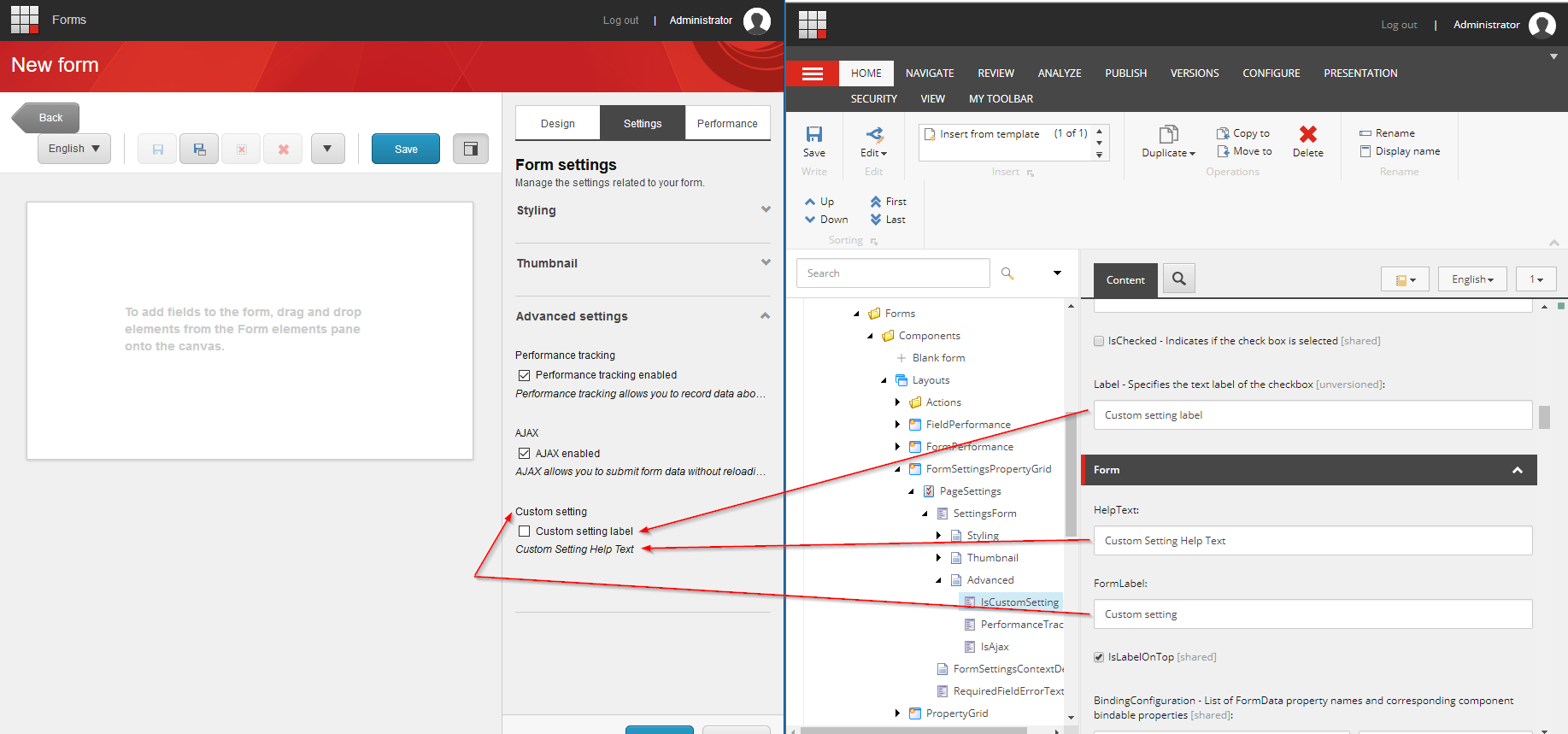Click Log out link in Forms window
Screen dimensions: 1568x734
pyautogui.click(x=620, y=21)
